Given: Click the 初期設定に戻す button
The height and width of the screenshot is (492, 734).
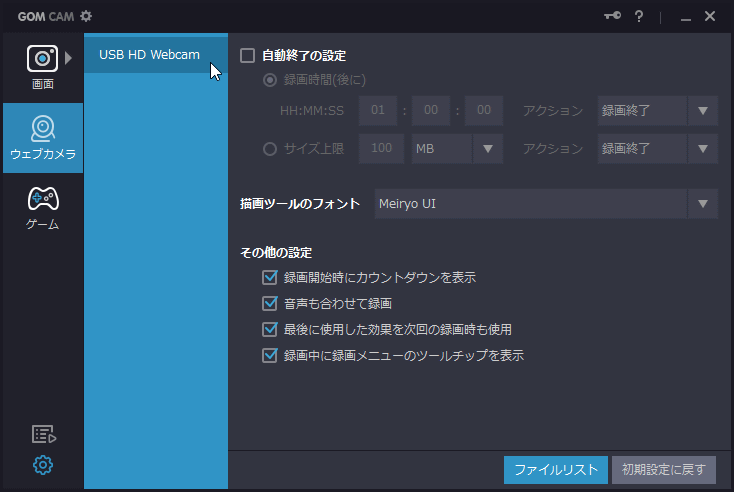Looking at the screenshot, I should (x=664, y=470).
